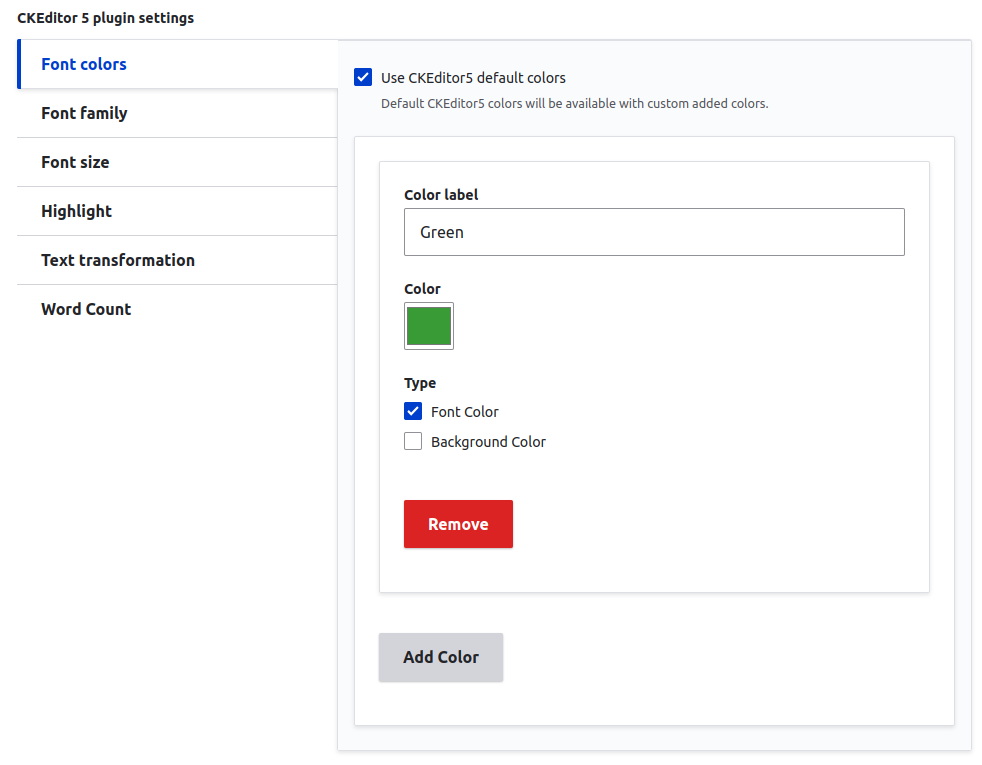The width and height of the screenshot is (982, 765).
Task: Click the 'Color' caption above the swatch
Action: tap(422, 289)
